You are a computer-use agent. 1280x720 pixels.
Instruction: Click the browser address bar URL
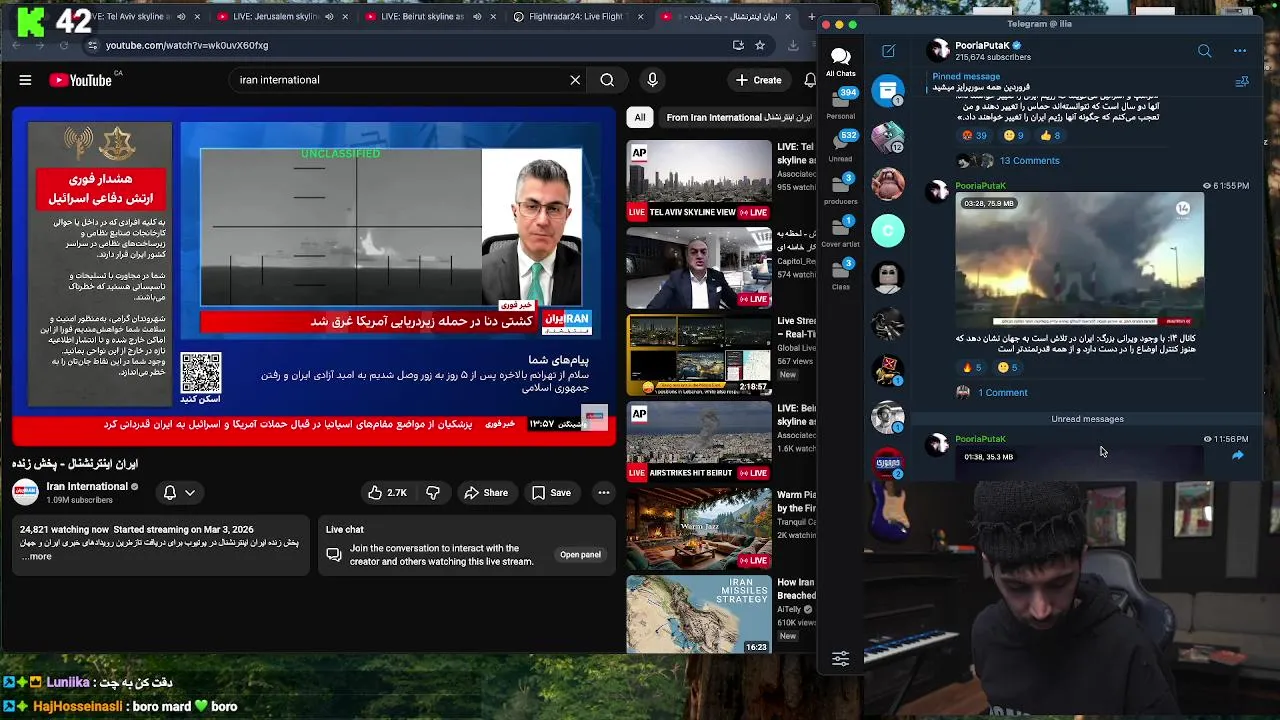tap(187, 45)
